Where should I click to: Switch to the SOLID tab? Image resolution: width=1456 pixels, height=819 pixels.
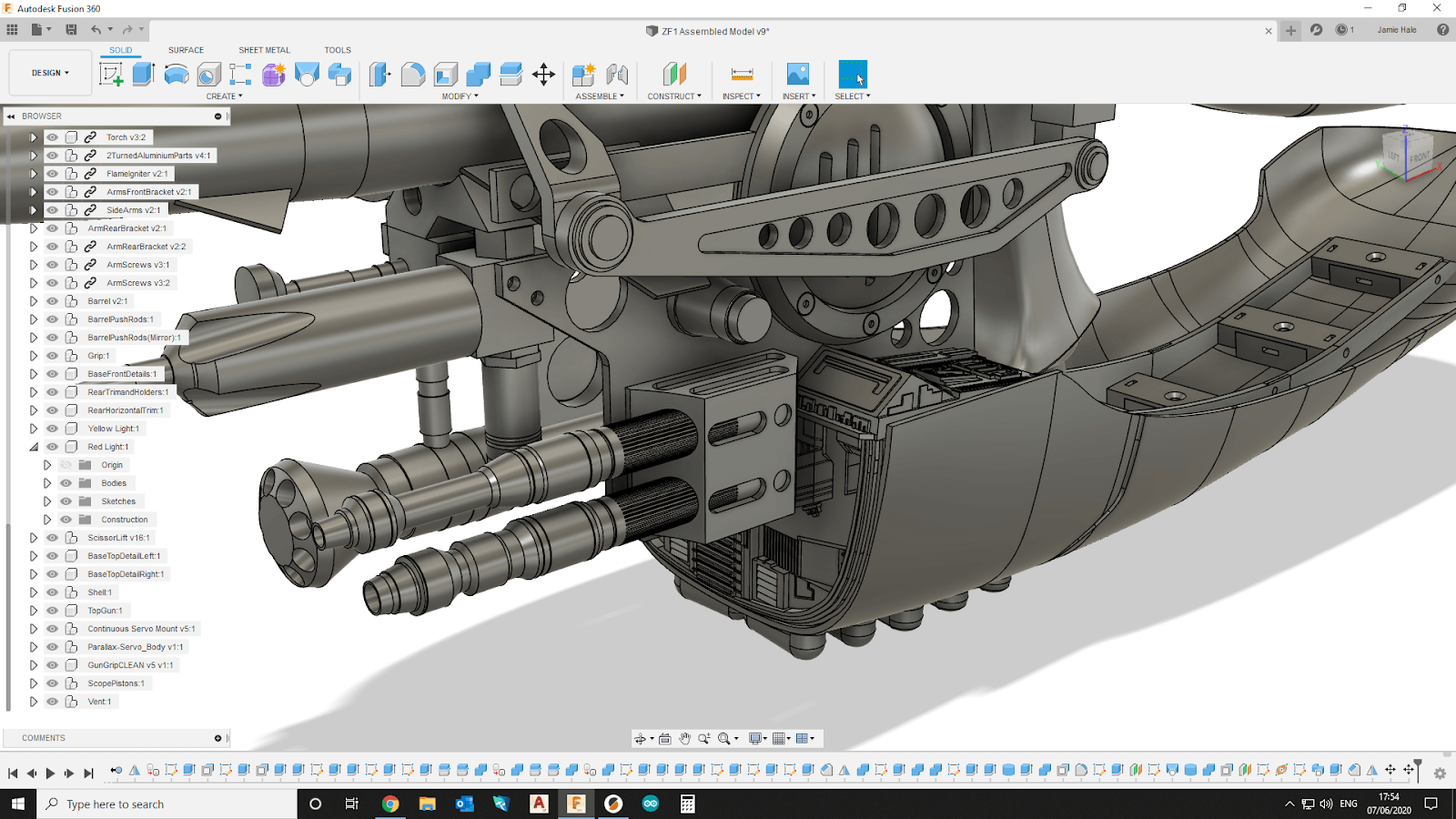coord(121,50)
